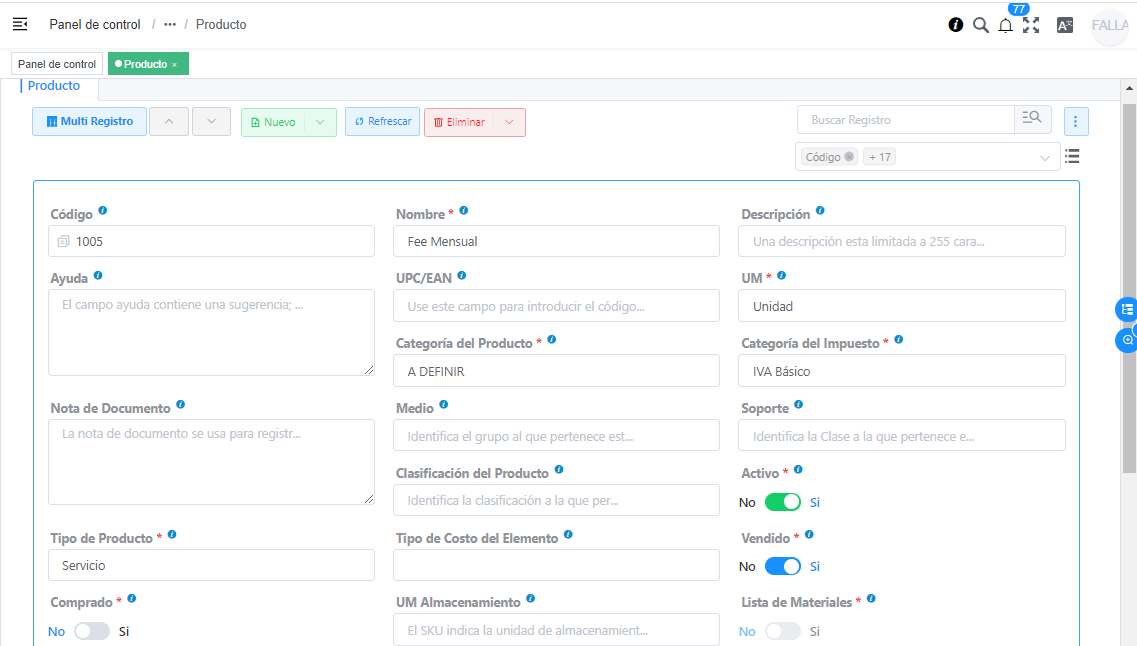Screen dimensions: 1137x646
Task: Show info for UPC/EAN field
Action: 462,276
